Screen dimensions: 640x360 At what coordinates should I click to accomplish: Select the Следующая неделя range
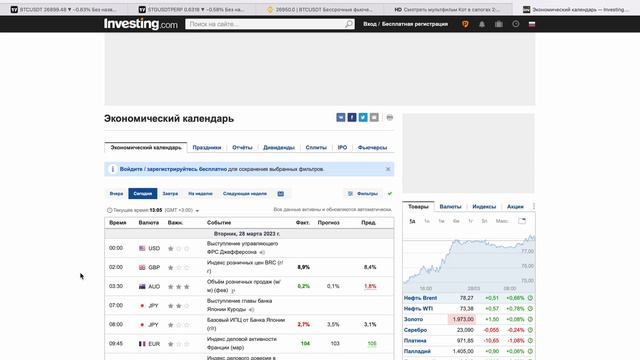(x=245, y=193)
